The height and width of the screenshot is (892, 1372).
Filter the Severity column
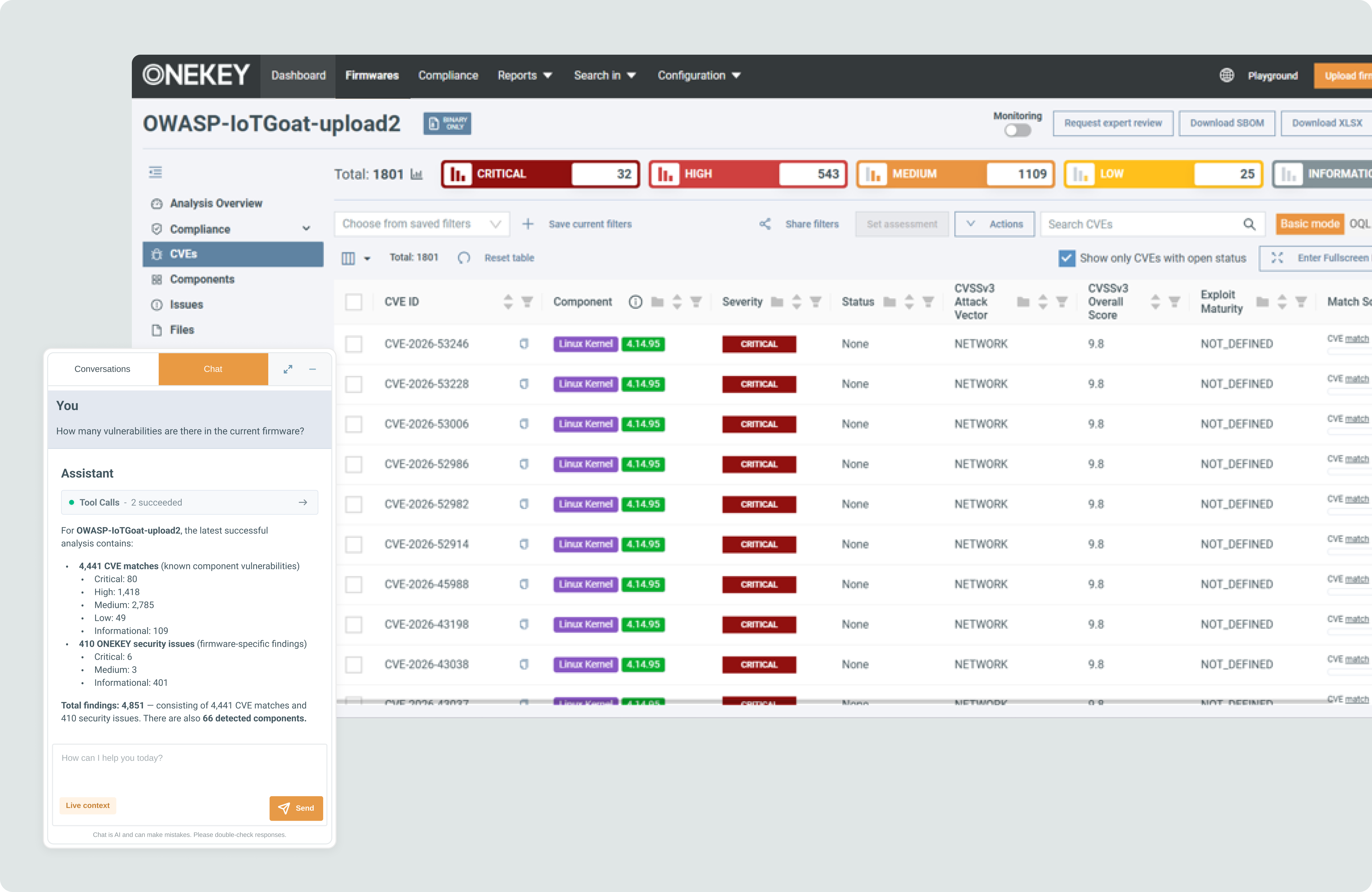pos(816,302)
